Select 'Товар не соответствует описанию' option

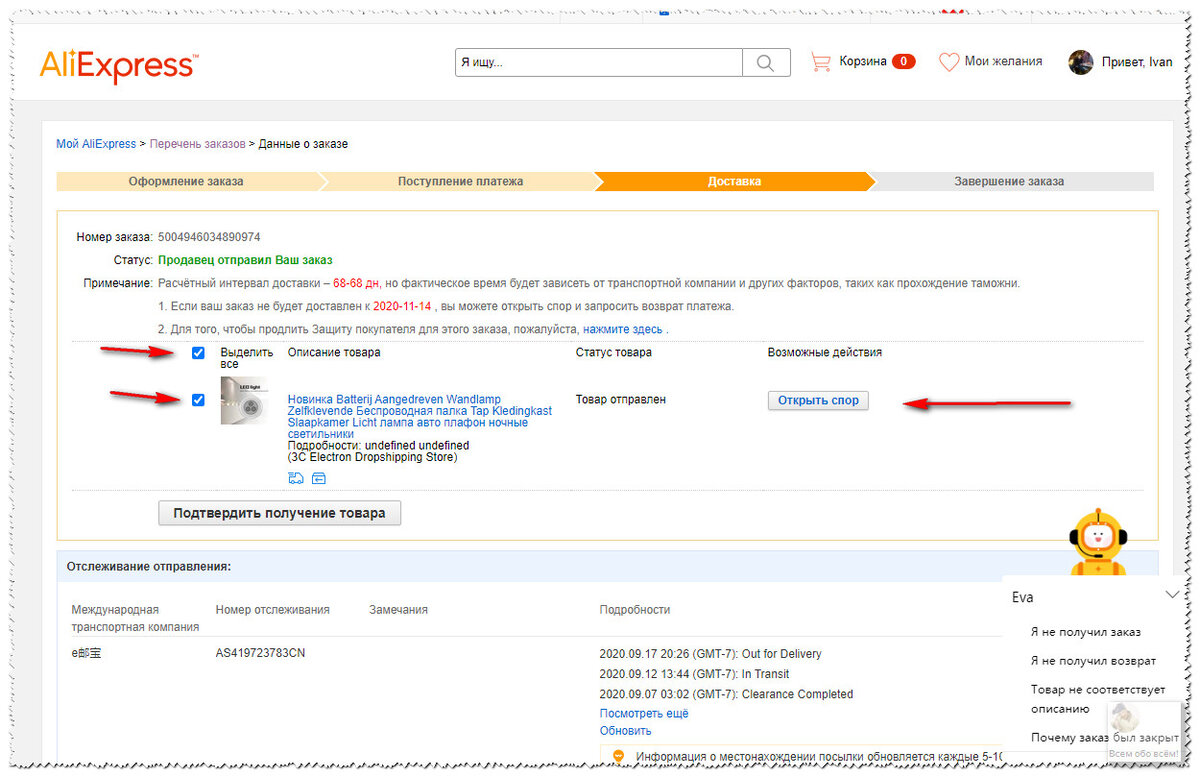[x=1098, y=699]
